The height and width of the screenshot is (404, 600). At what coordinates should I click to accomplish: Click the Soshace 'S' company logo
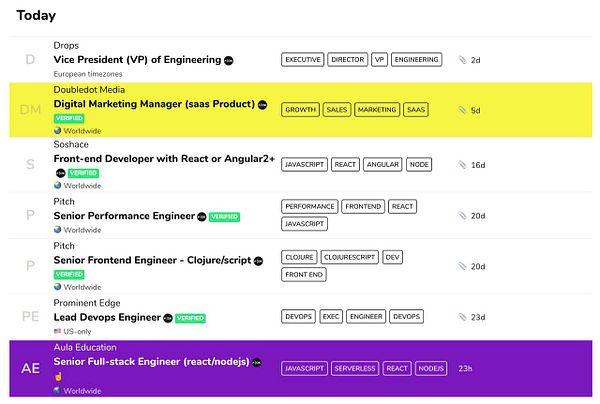click(30, 163)
